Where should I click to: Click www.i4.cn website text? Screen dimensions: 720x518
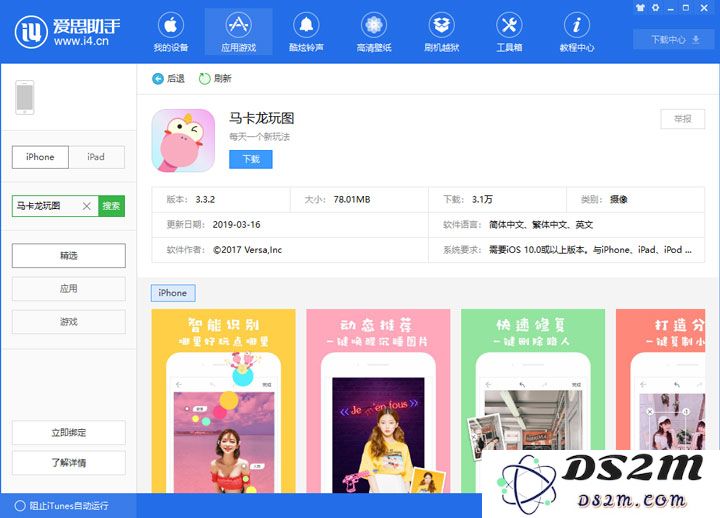[81, 41]
